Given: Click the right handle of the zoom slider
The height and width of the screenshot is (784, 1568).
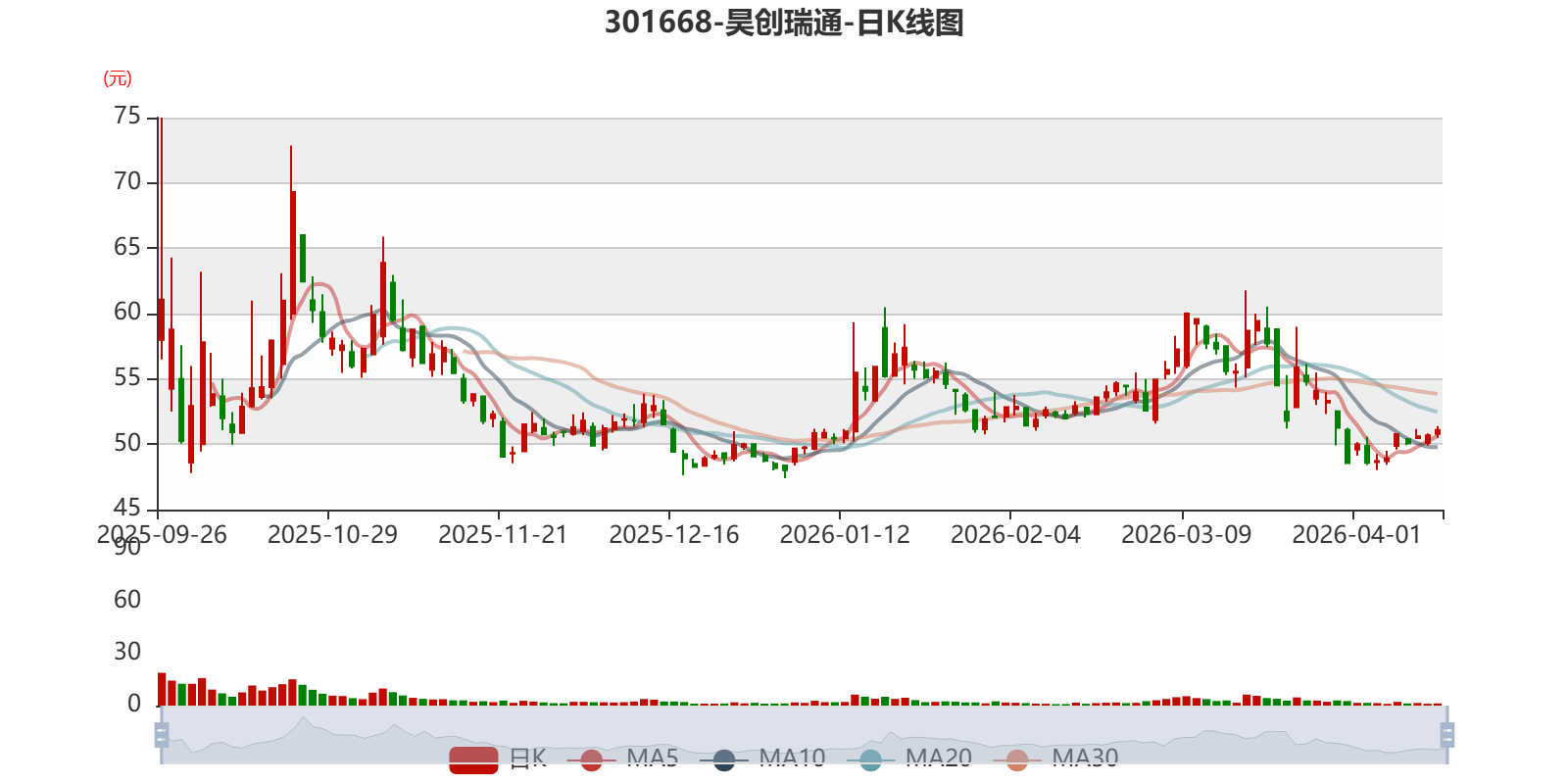Looking at the screenshot, I should pos(1447,734).
